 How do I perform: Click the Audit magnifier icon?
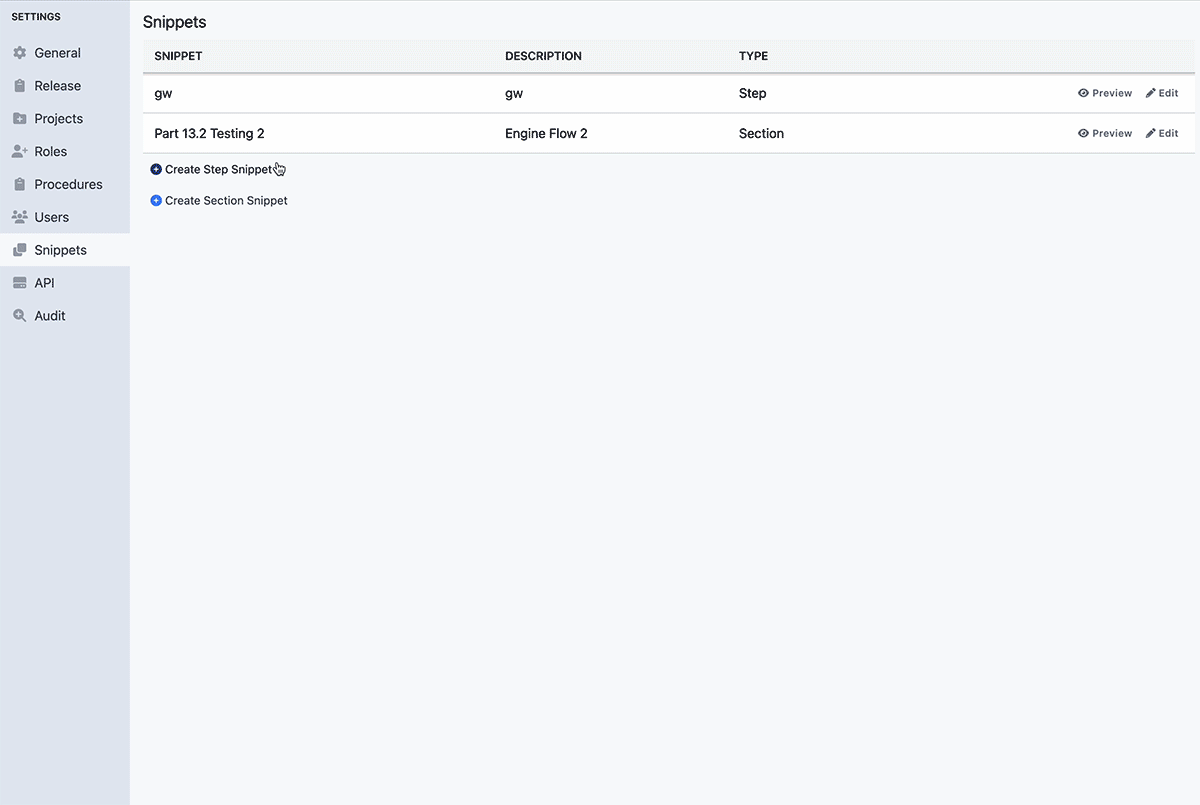pyautogui.click(x=19, y=315)
